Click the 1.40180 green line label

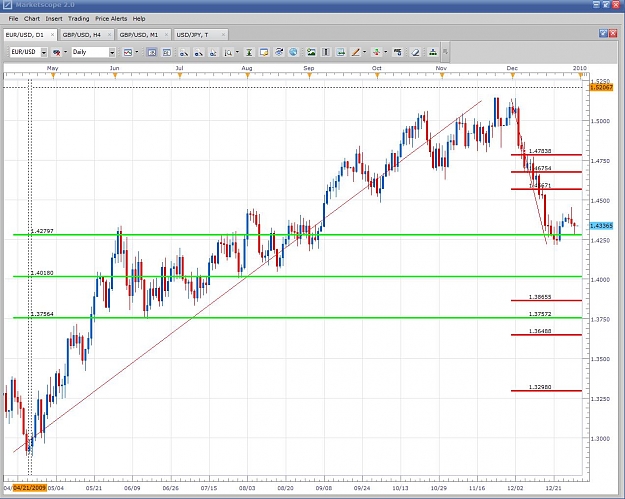42,273
